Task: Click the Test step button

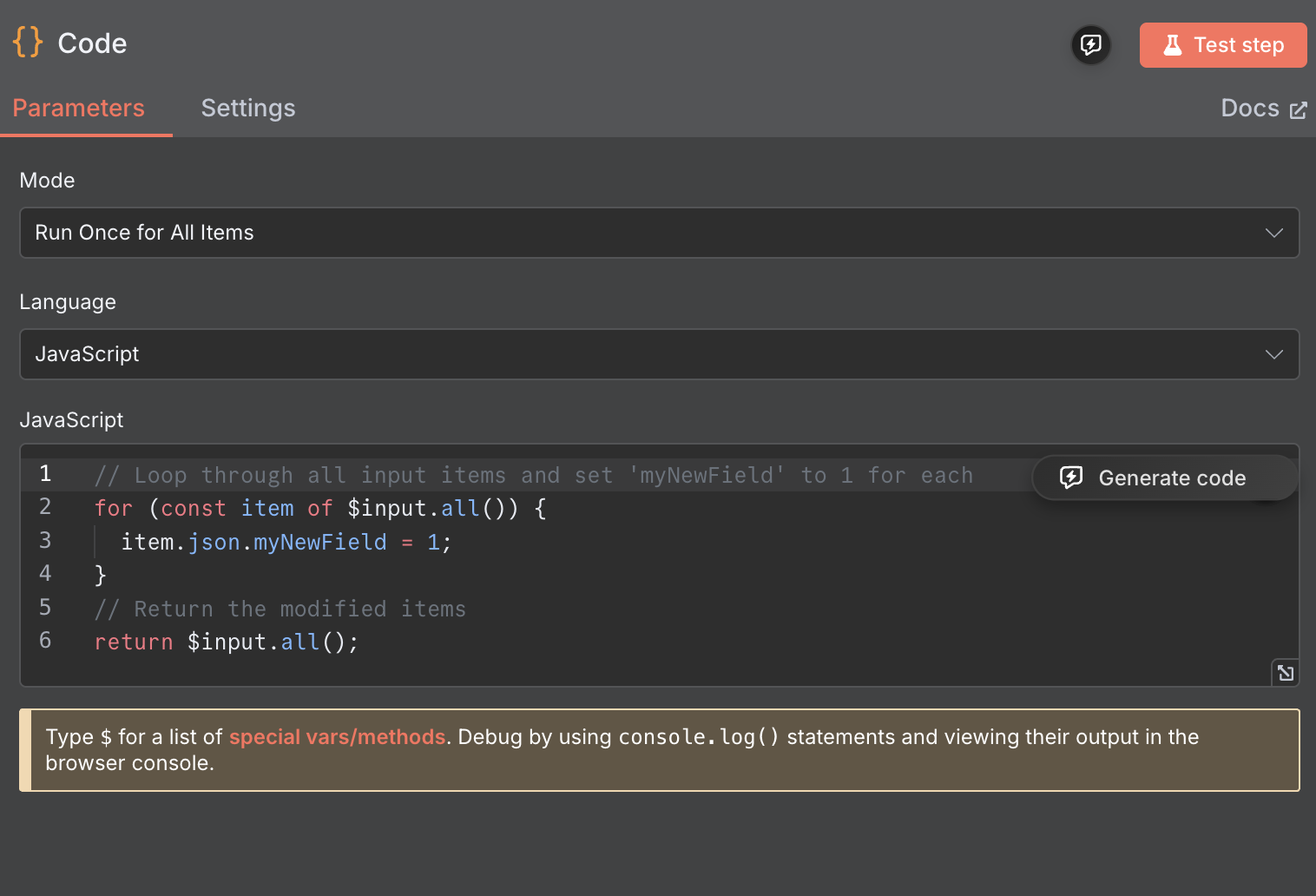Action: click(1223, 45)
